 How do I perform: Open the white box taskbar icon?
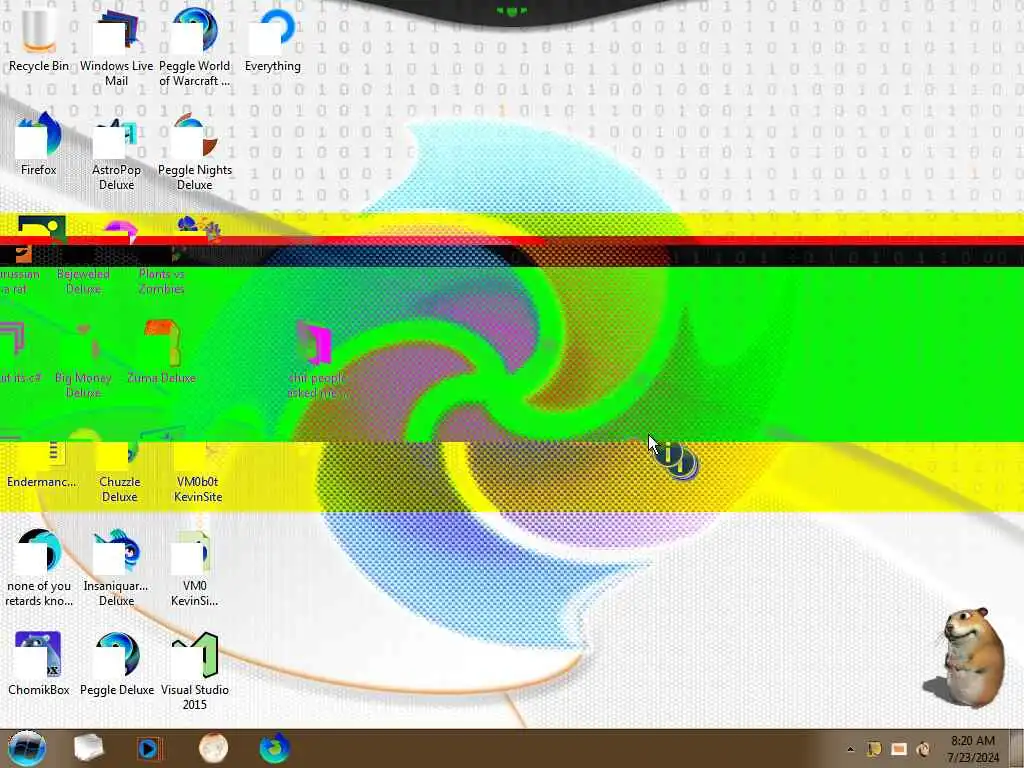88,748
